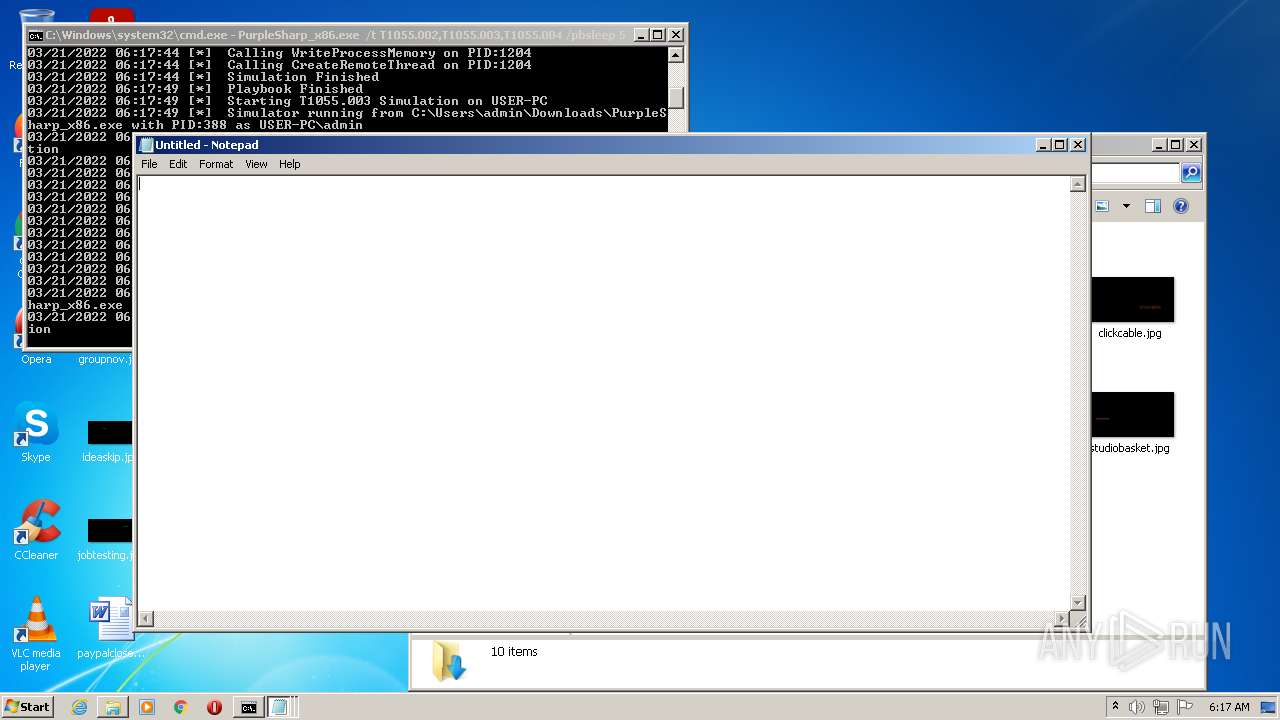
Task: Maximize the Notepad window
Action: tap(1060, 145)
